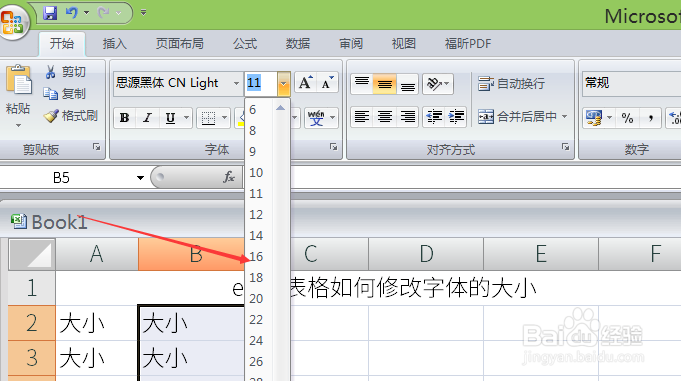Image resolution: width=681 pixels, height=381 pixels.
Task: Click the Redo arrow icon
Action: click(104, 13)
